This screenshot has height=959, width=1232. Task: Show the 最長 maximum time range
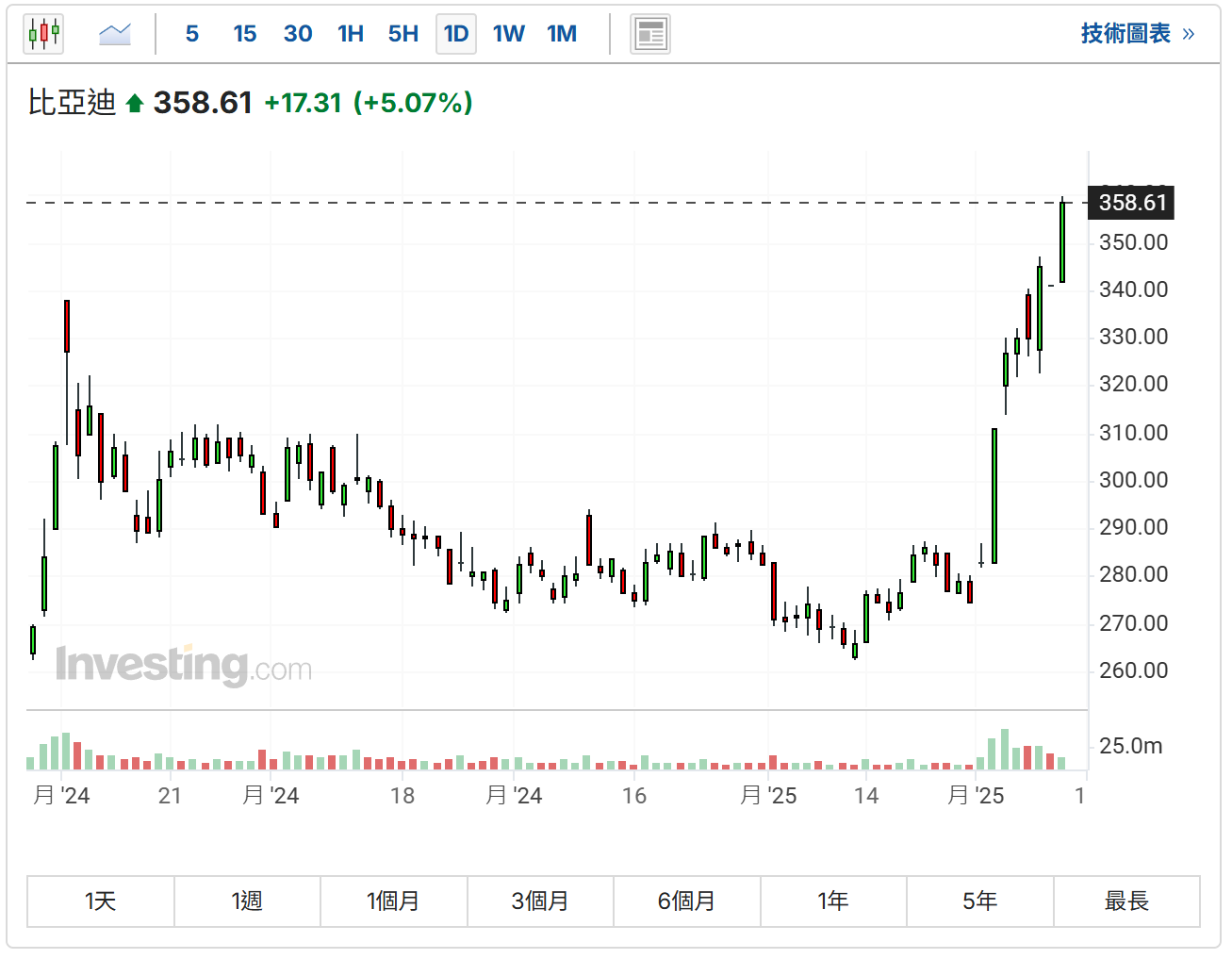coord(1126,901)
